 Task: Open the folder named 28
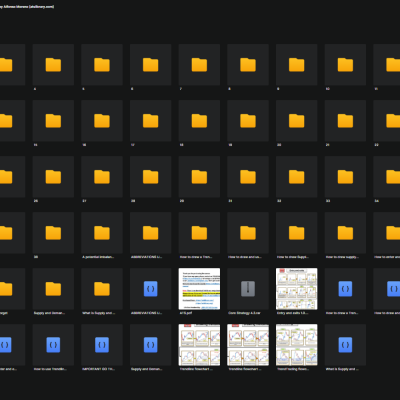151,177
